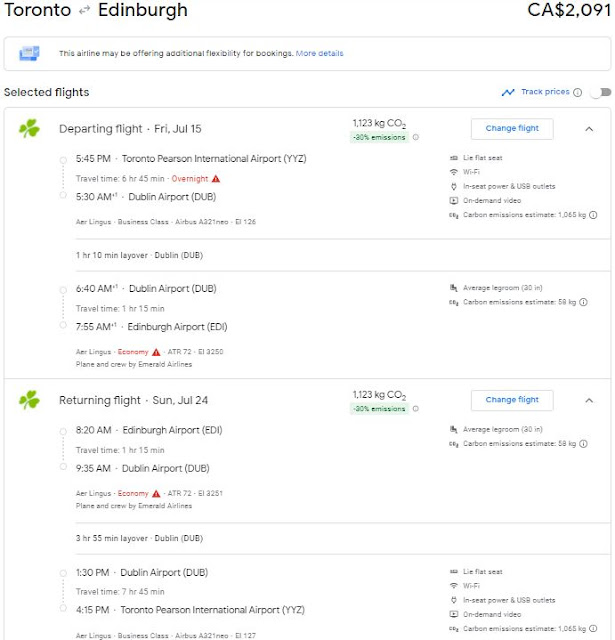Open the More details link
This screenshot has width=615, height=640.
pyautogui.click(x=319, y=53)
